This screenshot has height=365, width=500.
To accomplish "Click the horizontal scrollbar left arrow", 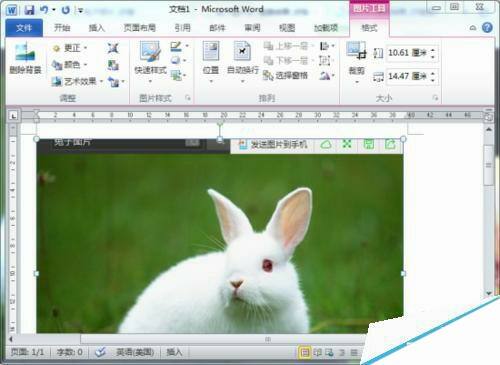I will tap(11, 339).
